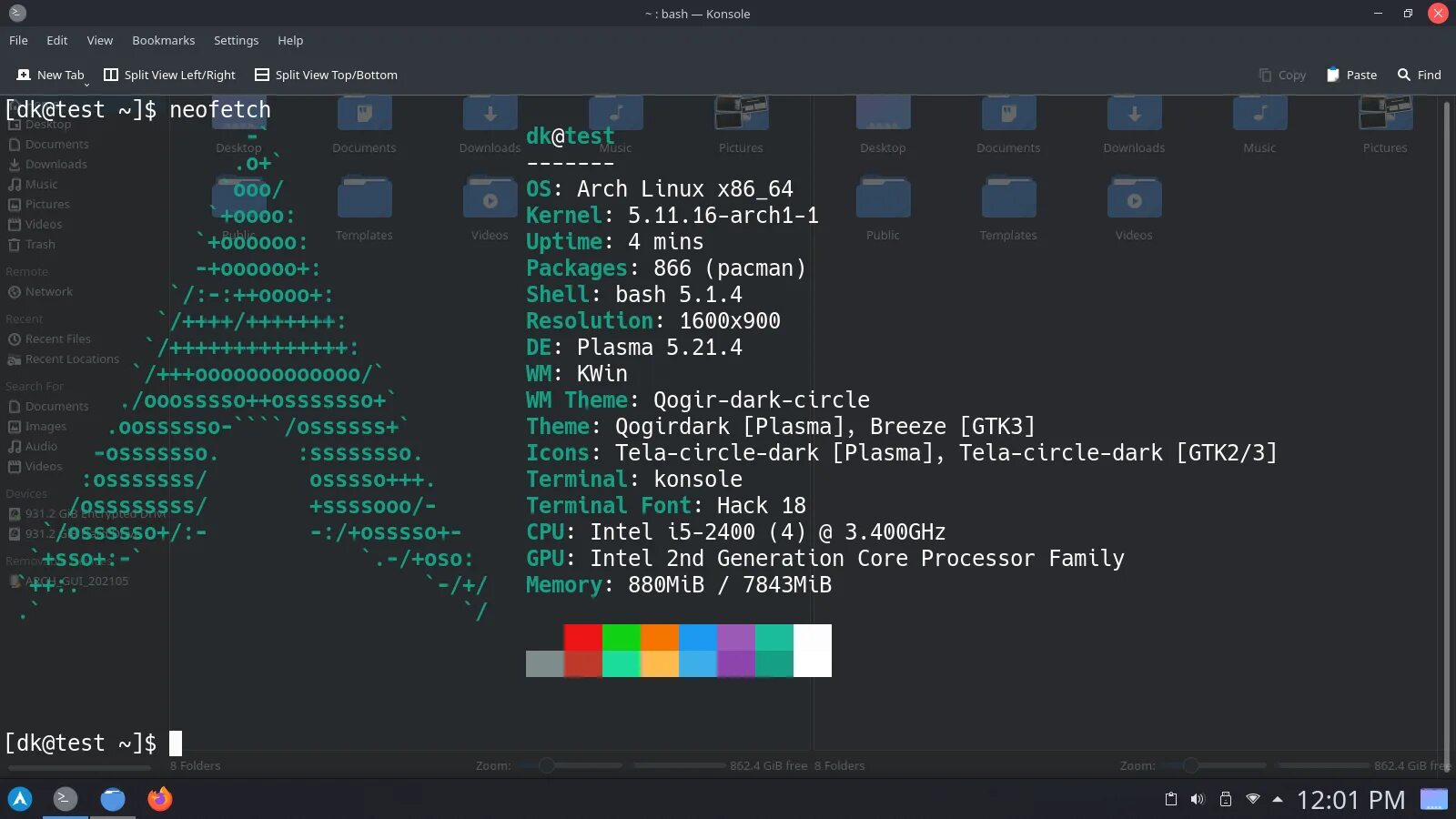Click the 'Terminal Font: Hack 18' line
The width and height of the screenshot is (1456, 819).
tap(666, 506)
